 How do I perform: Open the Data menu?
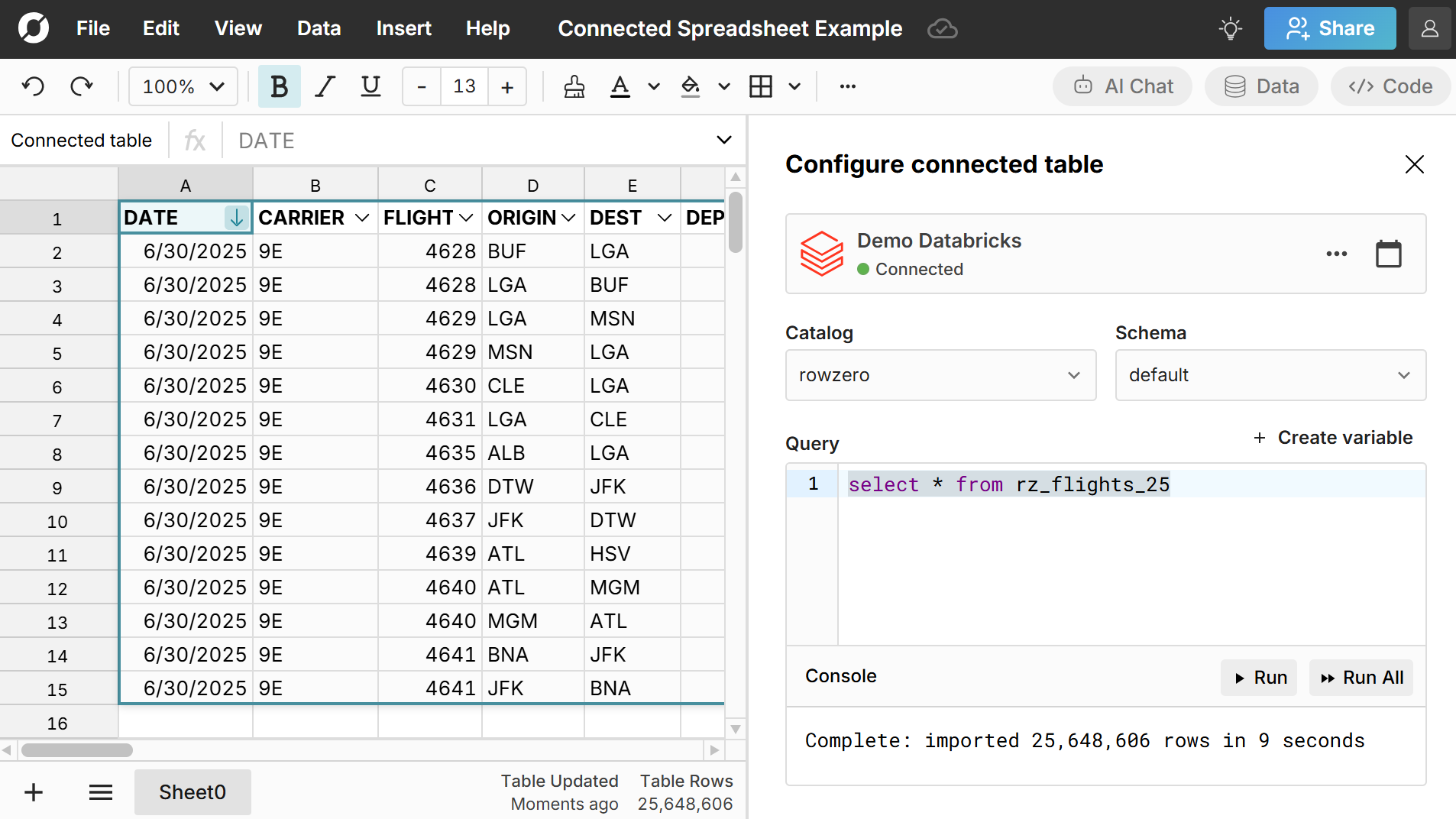point(319,29)
